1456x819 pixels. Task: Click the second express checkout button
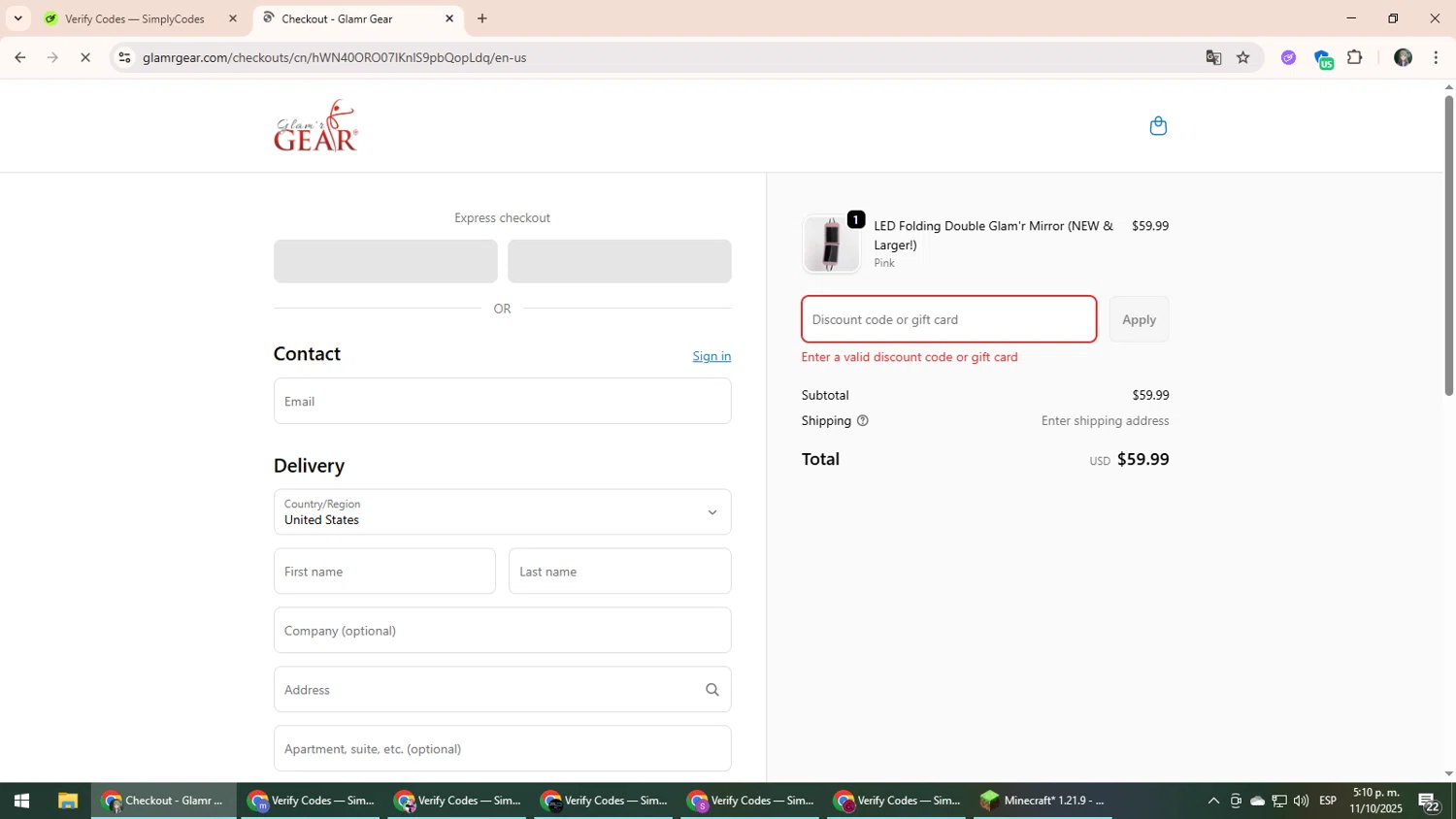tap(619, 261)
